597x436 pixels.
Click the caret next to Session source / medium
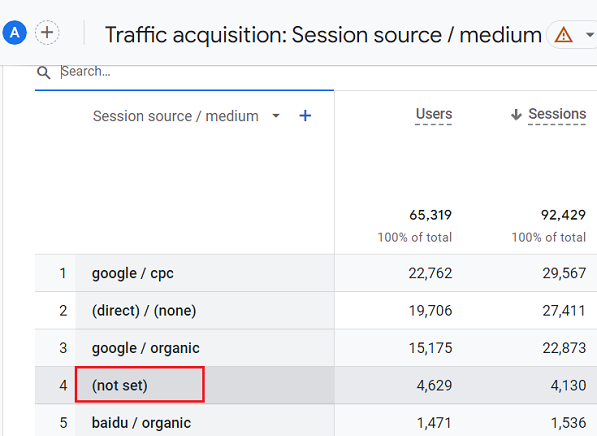276,115
